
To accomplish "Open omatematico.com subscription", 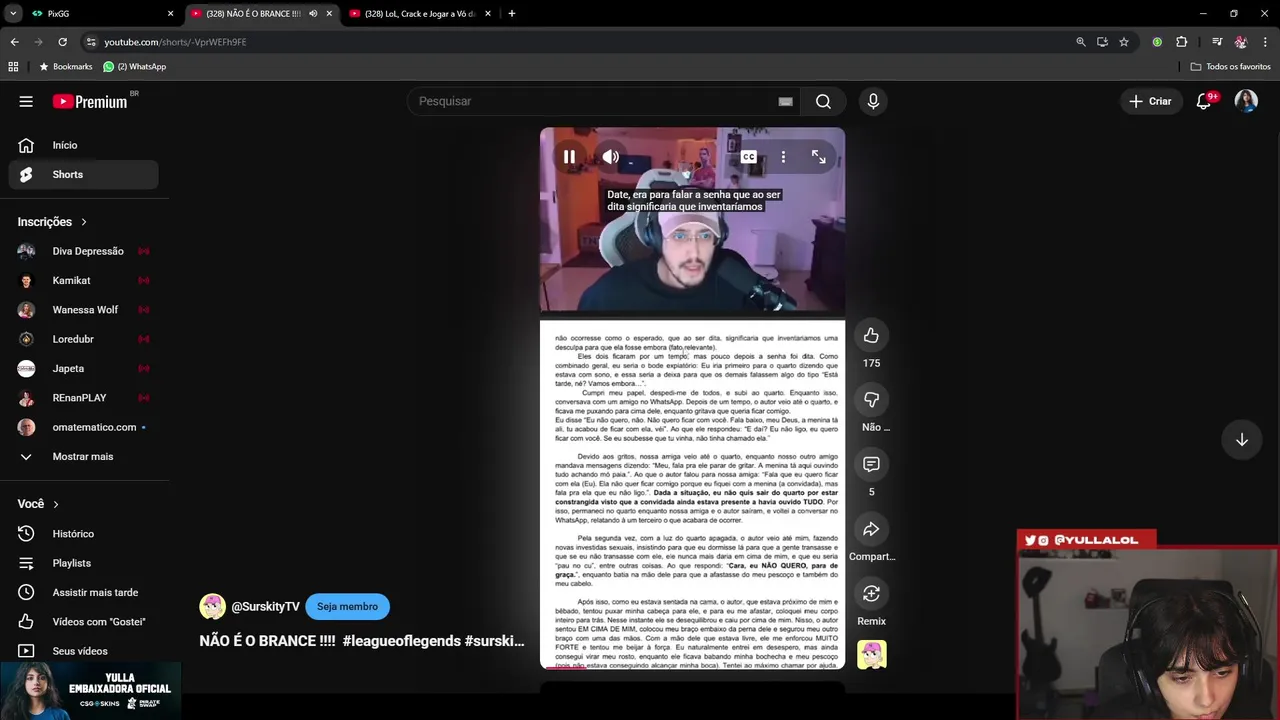I will [84, 427].
